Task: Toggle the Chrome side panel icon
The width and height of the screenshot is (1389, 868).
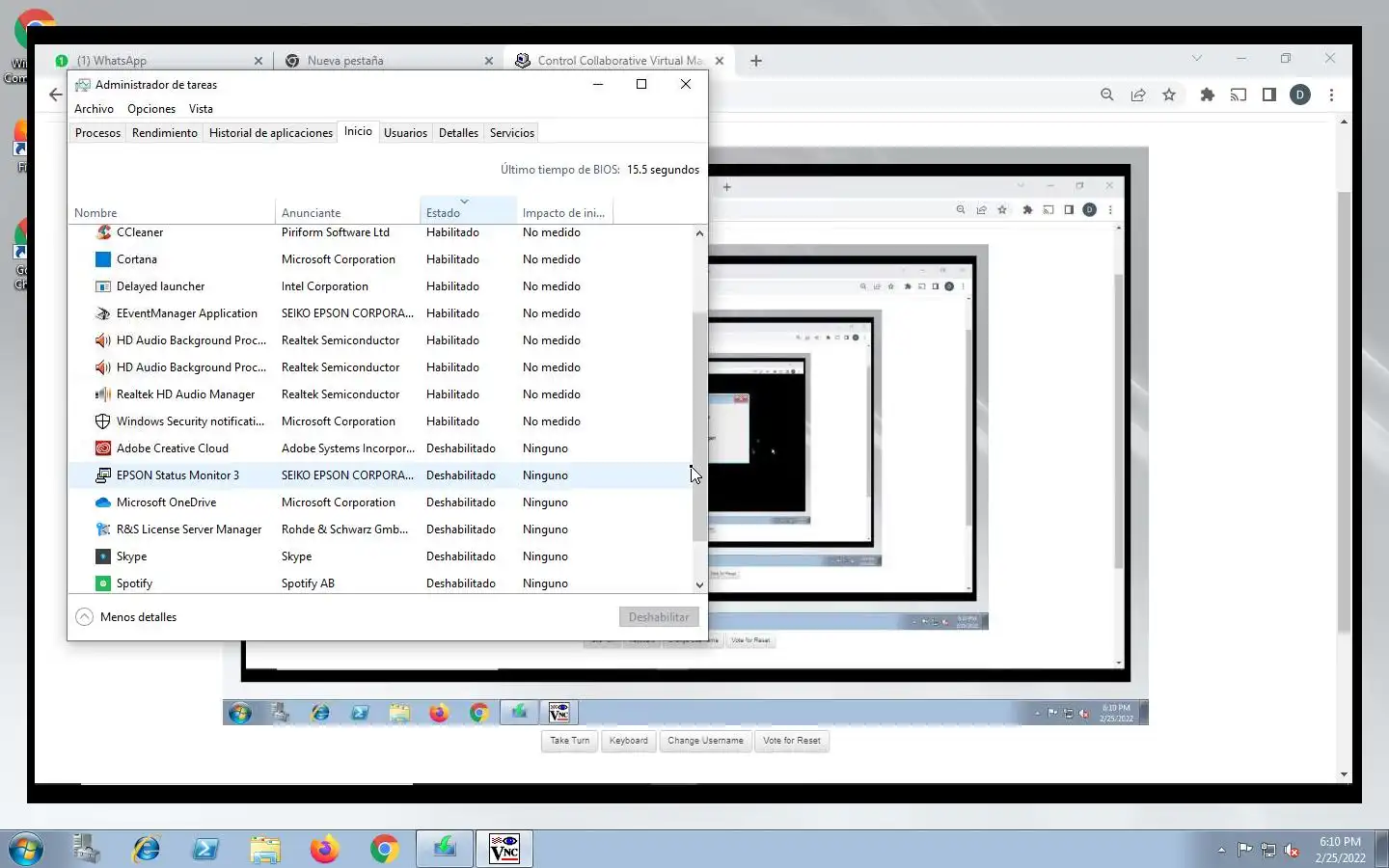Action: [1269, 95]
